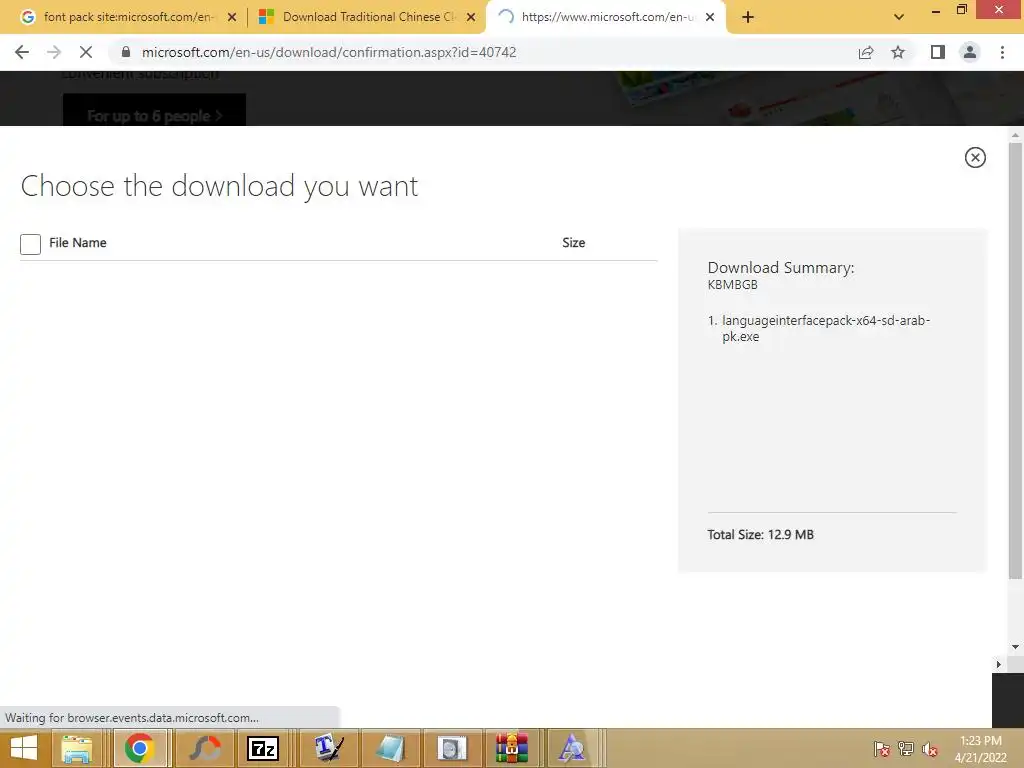This screenshot has width=1024, height=768.
Task: Click the File Name column header
Action: [78, 242]
